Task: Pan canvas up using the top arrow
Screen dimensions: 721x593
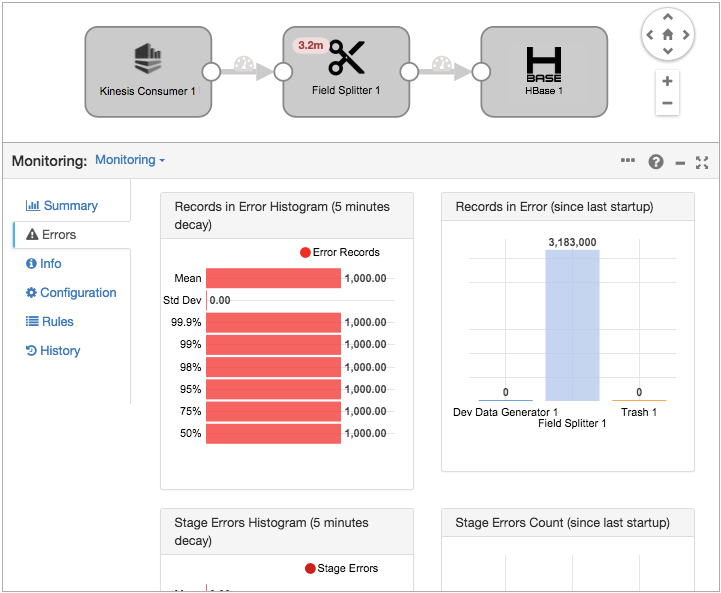Action: point(667,16)
